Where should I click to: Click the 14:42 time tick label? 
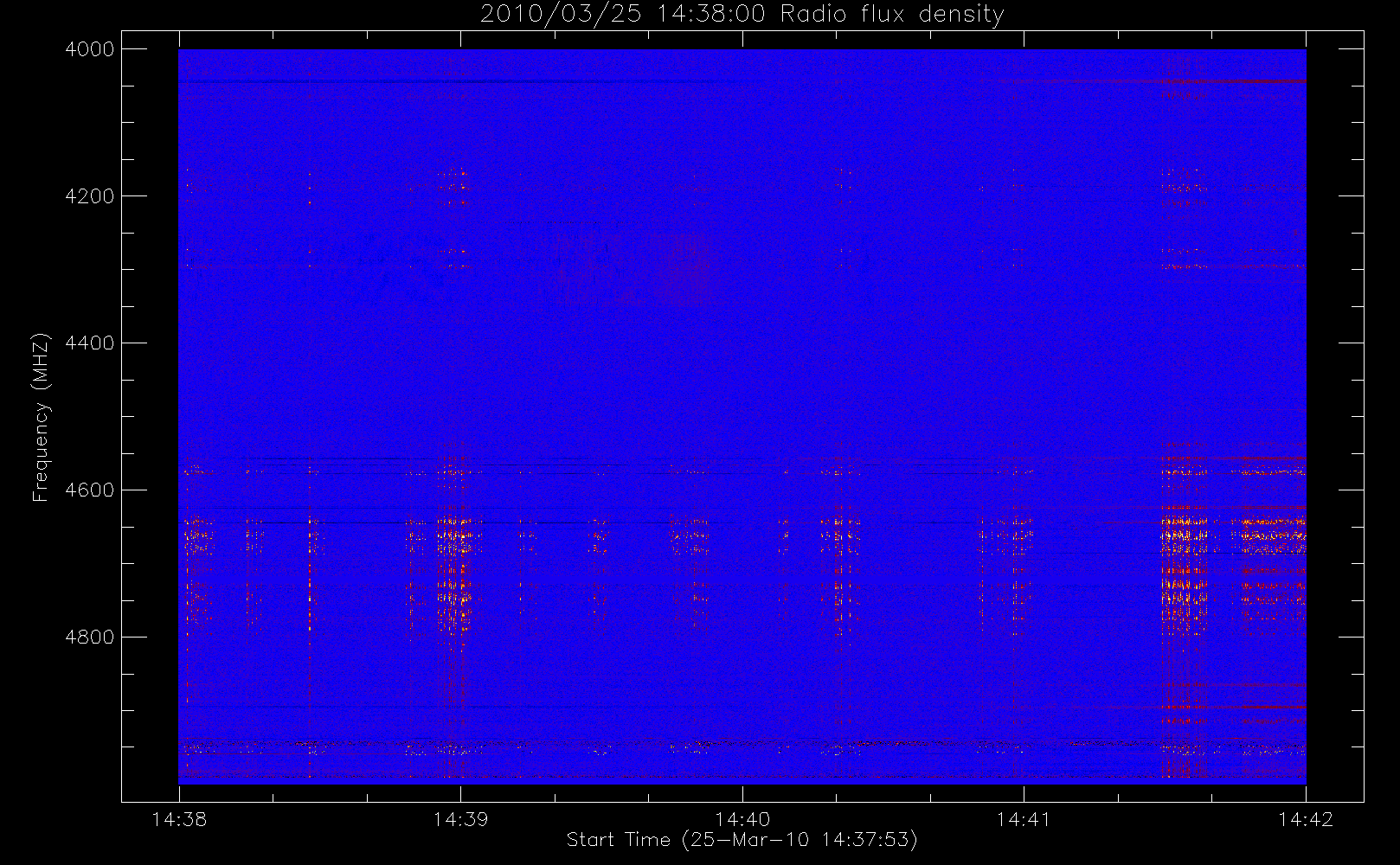click(x=1306, y=819)
